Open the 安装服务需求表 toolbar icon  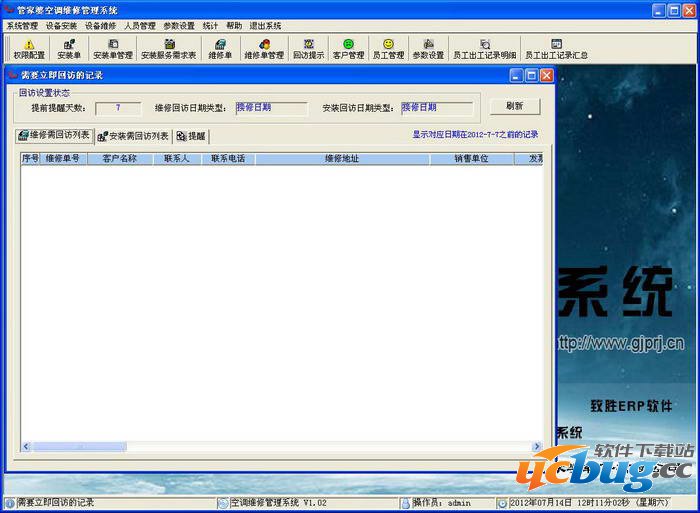(x=168, y=49)
